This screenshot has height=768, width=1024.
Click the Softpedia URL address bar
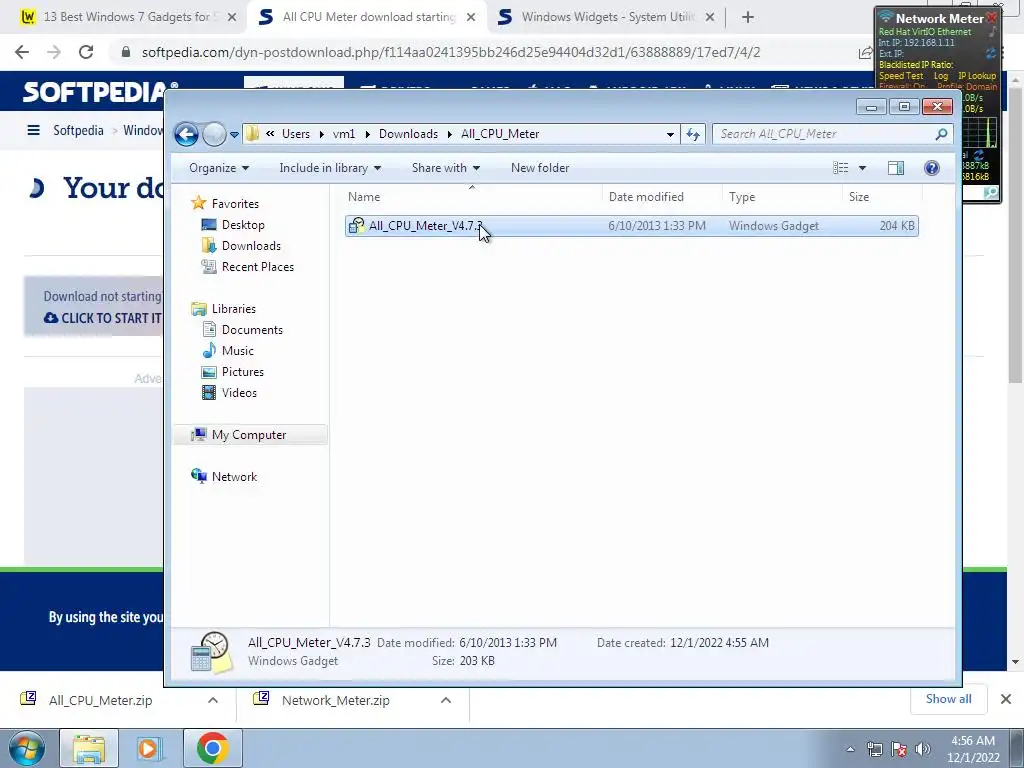[451, 52]
